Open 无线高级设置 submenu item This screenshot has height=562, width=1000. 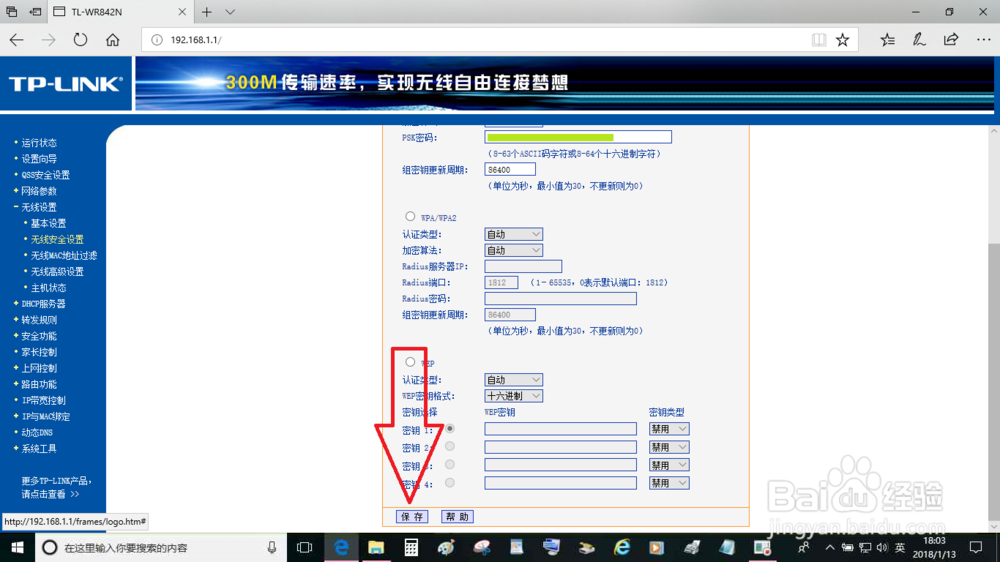coord(57,271)
